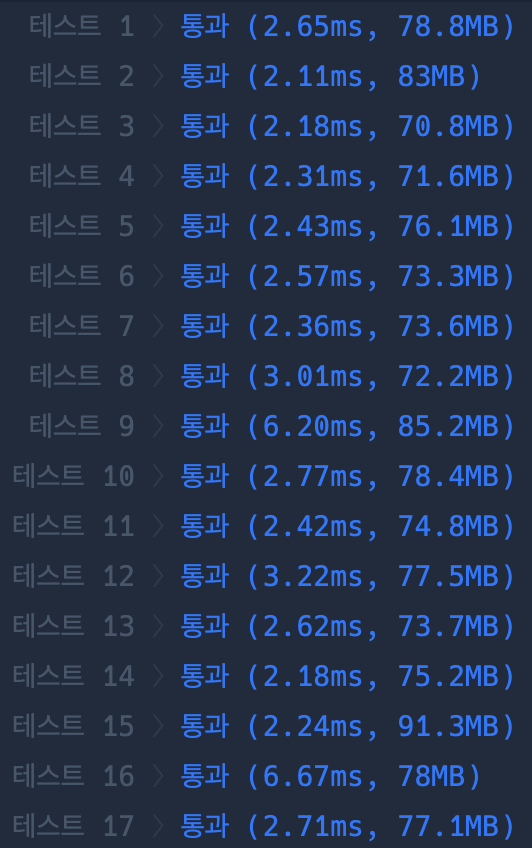532x848 pixels.
Task: Click the chevron arrow next to 테스트 5
Action: click(158, 226)
